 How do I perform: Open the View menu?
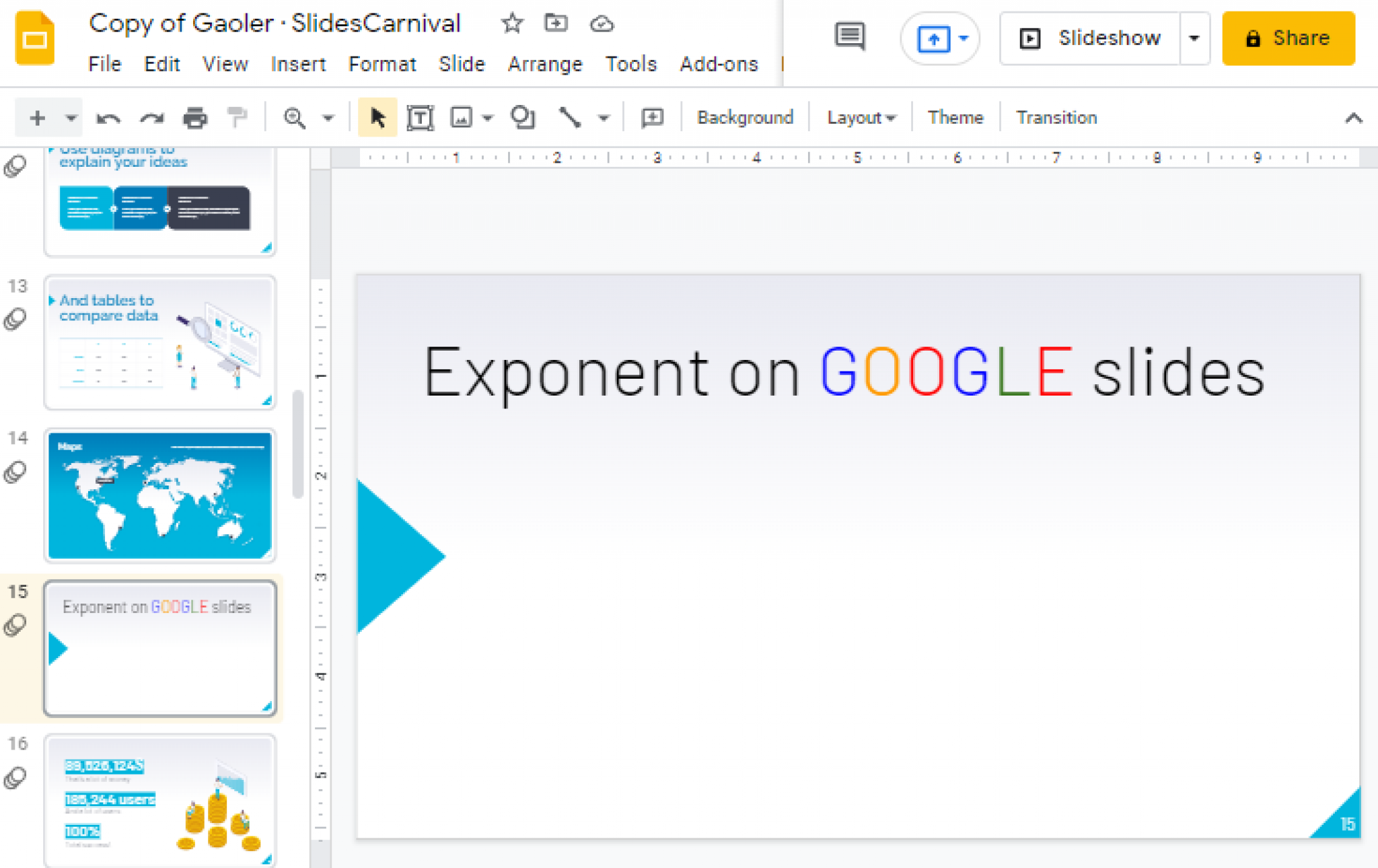(225, 64)
